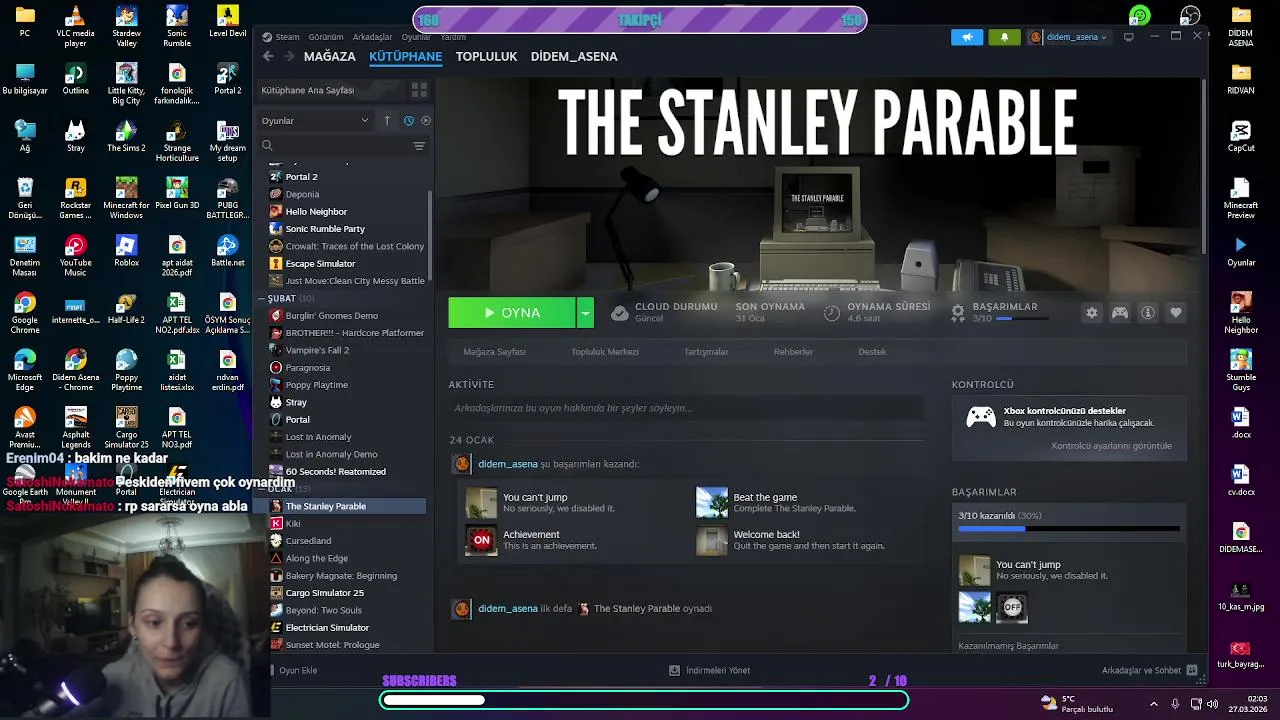Click the taskbar weather widget
The height and width of the screenshot is (720, 1280).
click(1076, 704)
